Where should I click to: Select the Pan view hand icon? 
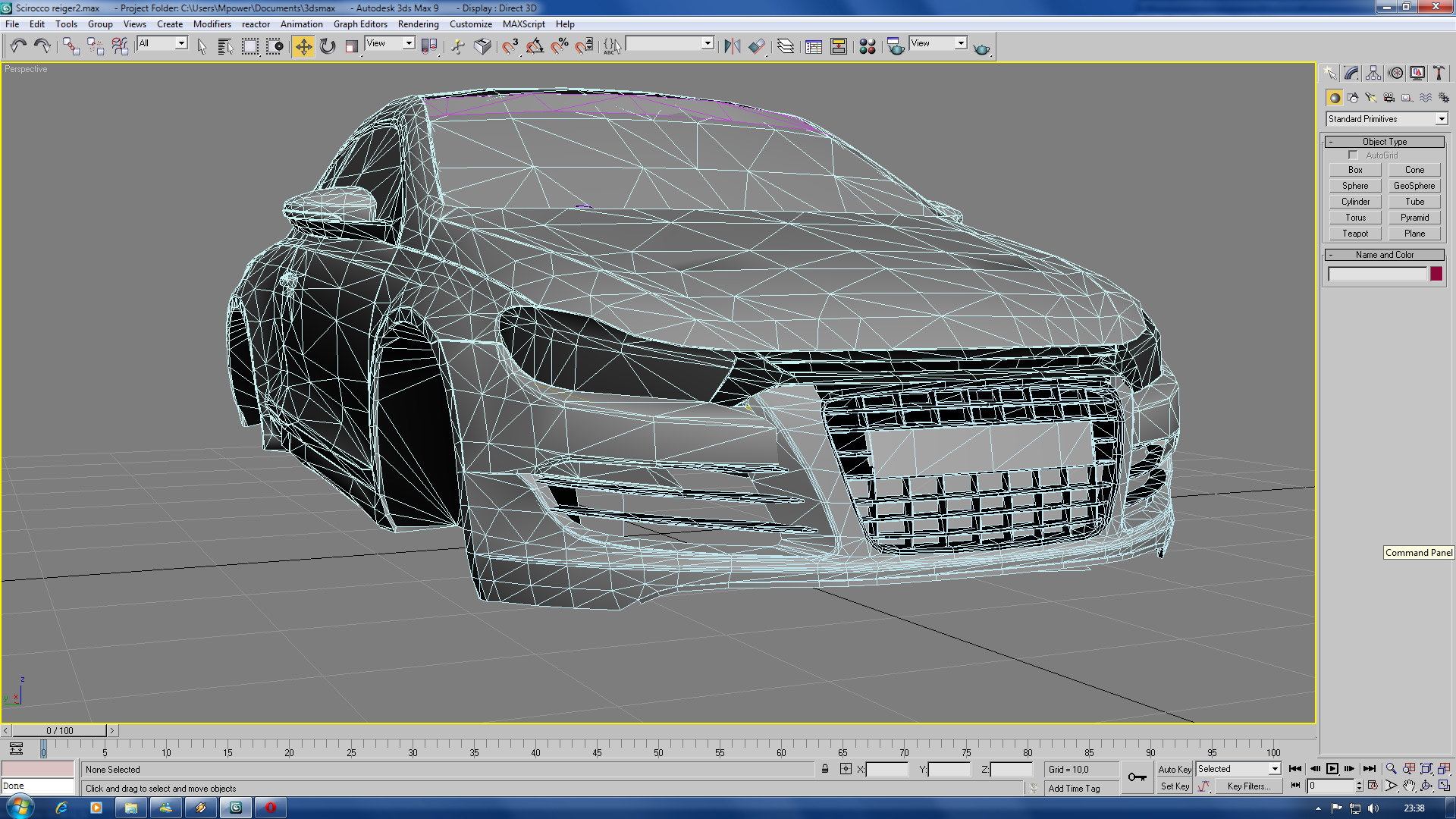pos(1408,786)
